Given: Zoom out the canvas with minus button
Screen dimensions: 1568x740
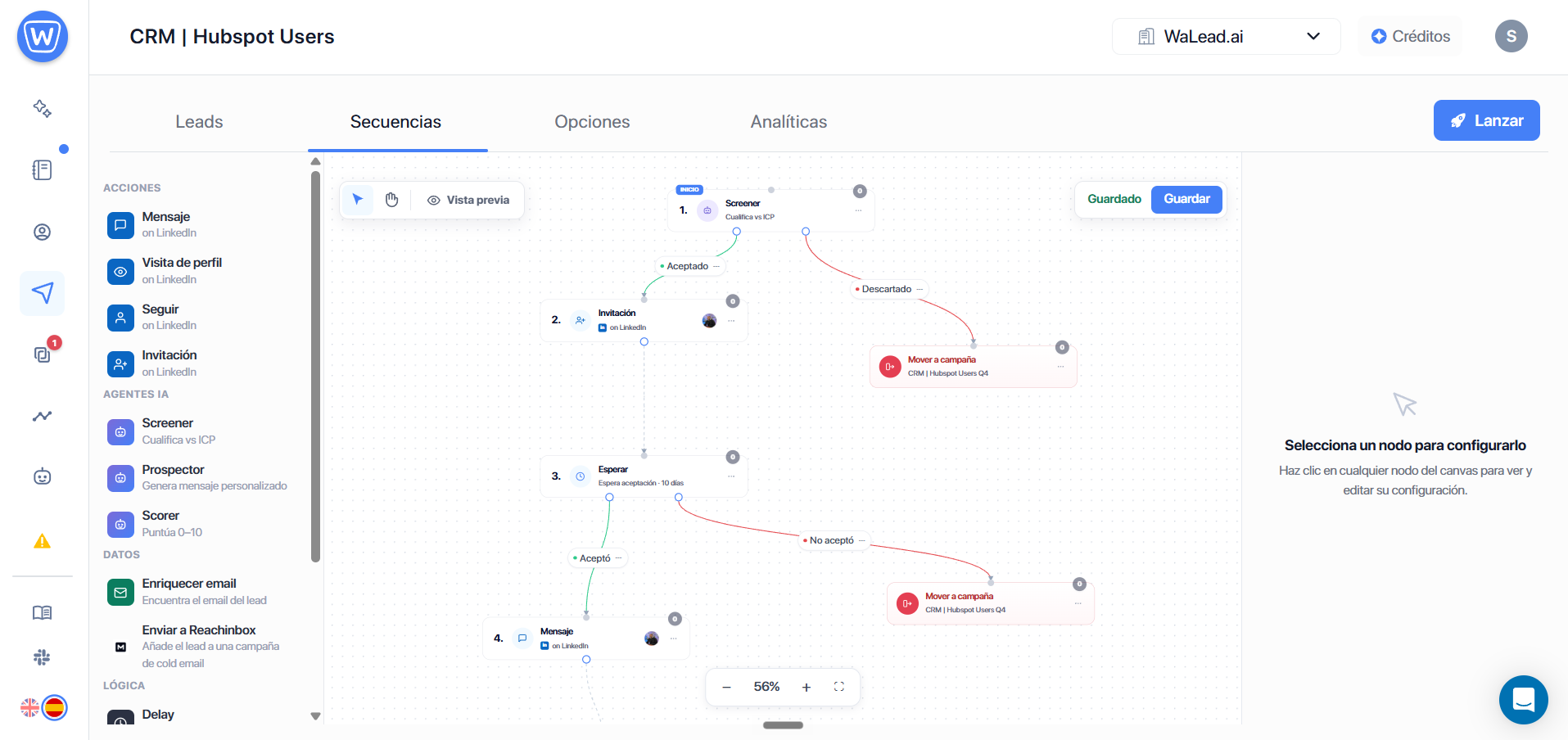Looking at the screenshot, I should point(726,687).
